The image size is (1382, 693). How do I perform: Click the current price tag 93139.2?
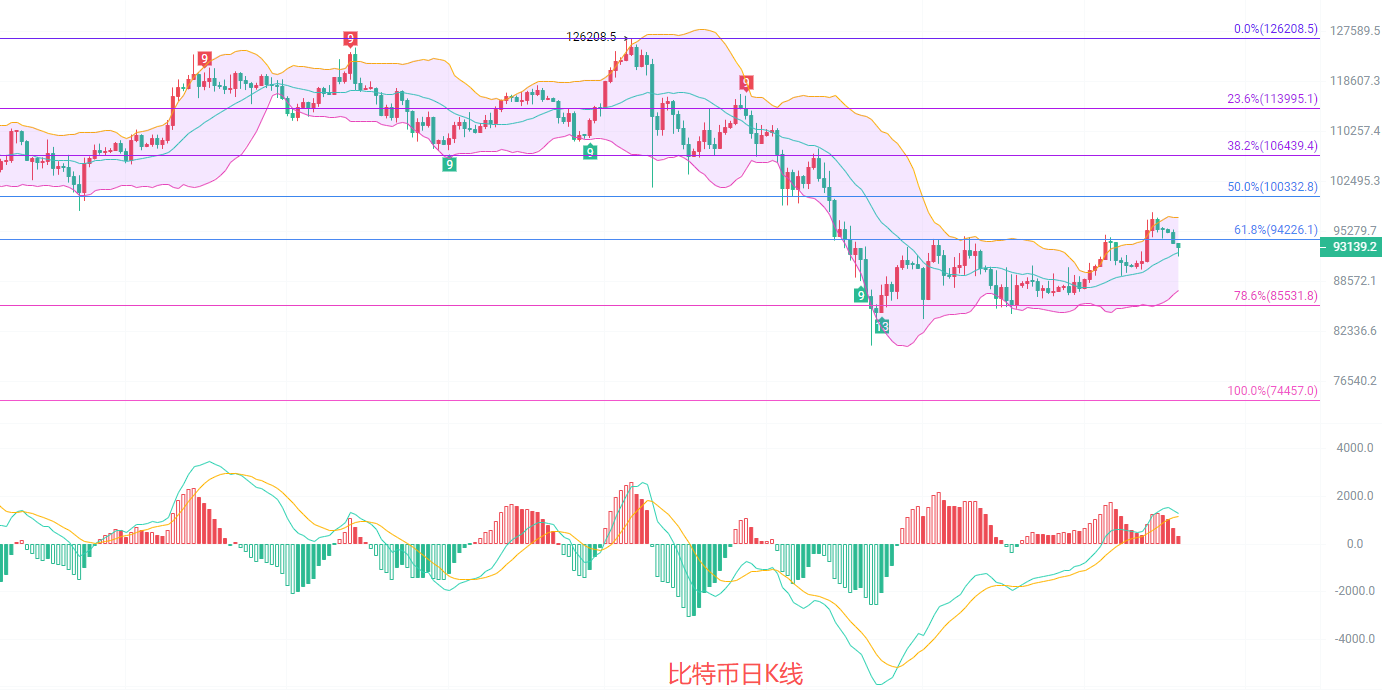point(1351,246)
